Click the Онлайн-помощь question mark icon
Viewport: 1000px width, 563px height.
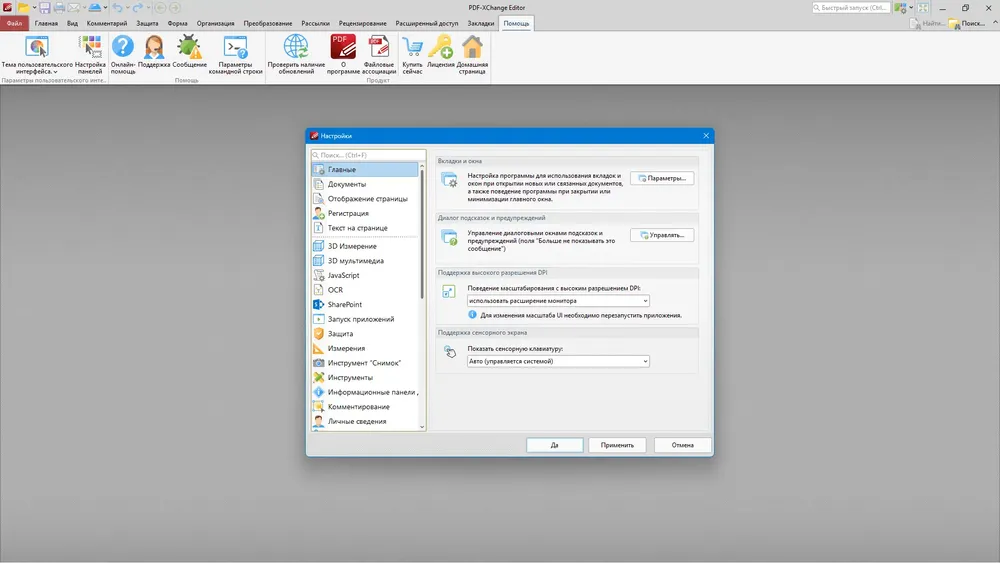point(122,47)
